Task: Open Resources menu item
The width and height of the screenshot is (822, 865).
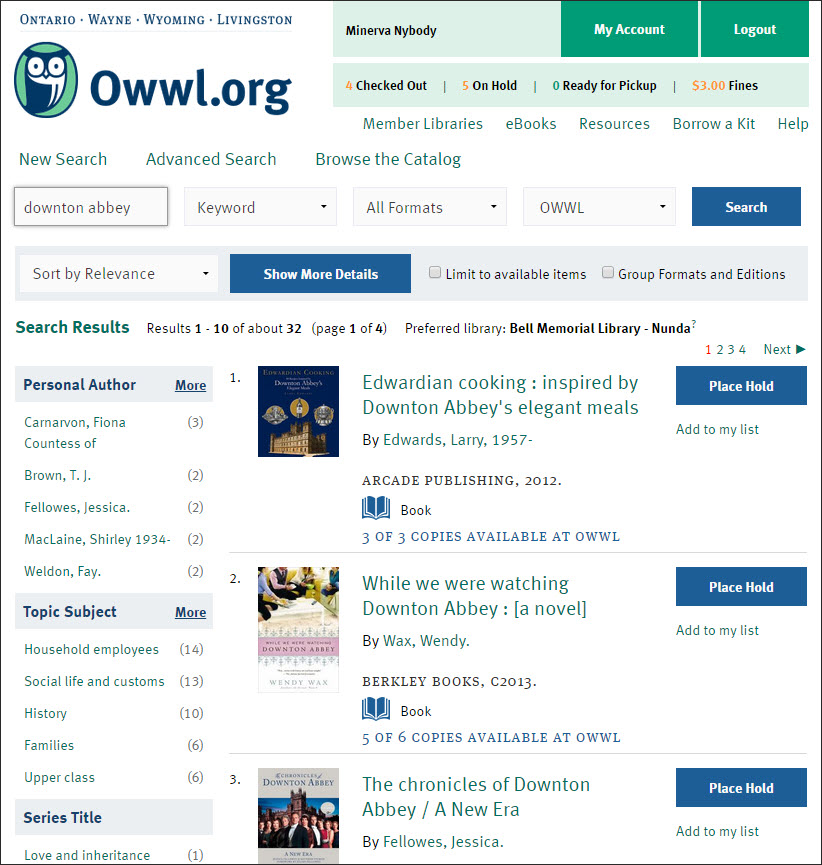Action: click(x=614, y=124)
